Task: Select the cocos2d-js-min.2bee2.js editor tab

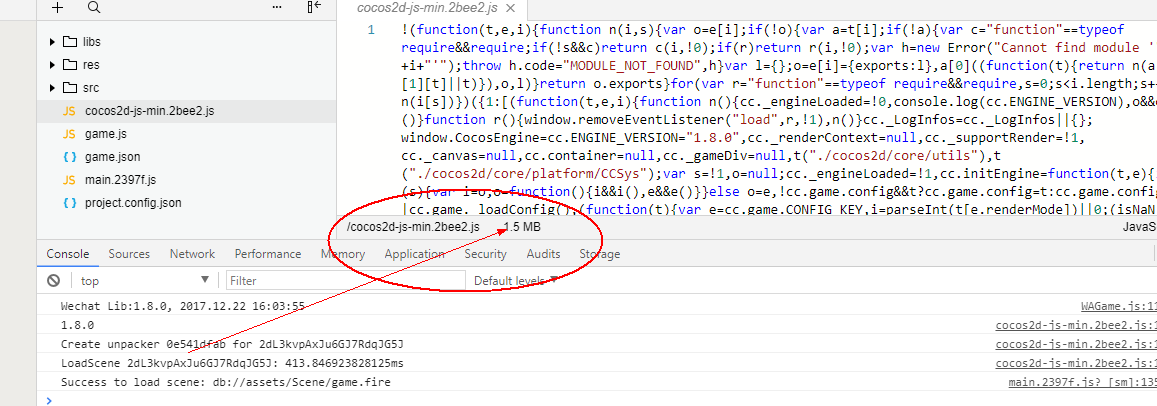Action: tap(433, 9)
